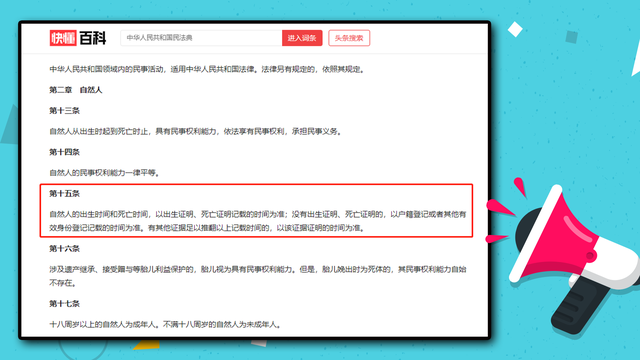This screenshot has height=360, width=640.
Task: Click the 第十三条 heading
Action: 64,111
